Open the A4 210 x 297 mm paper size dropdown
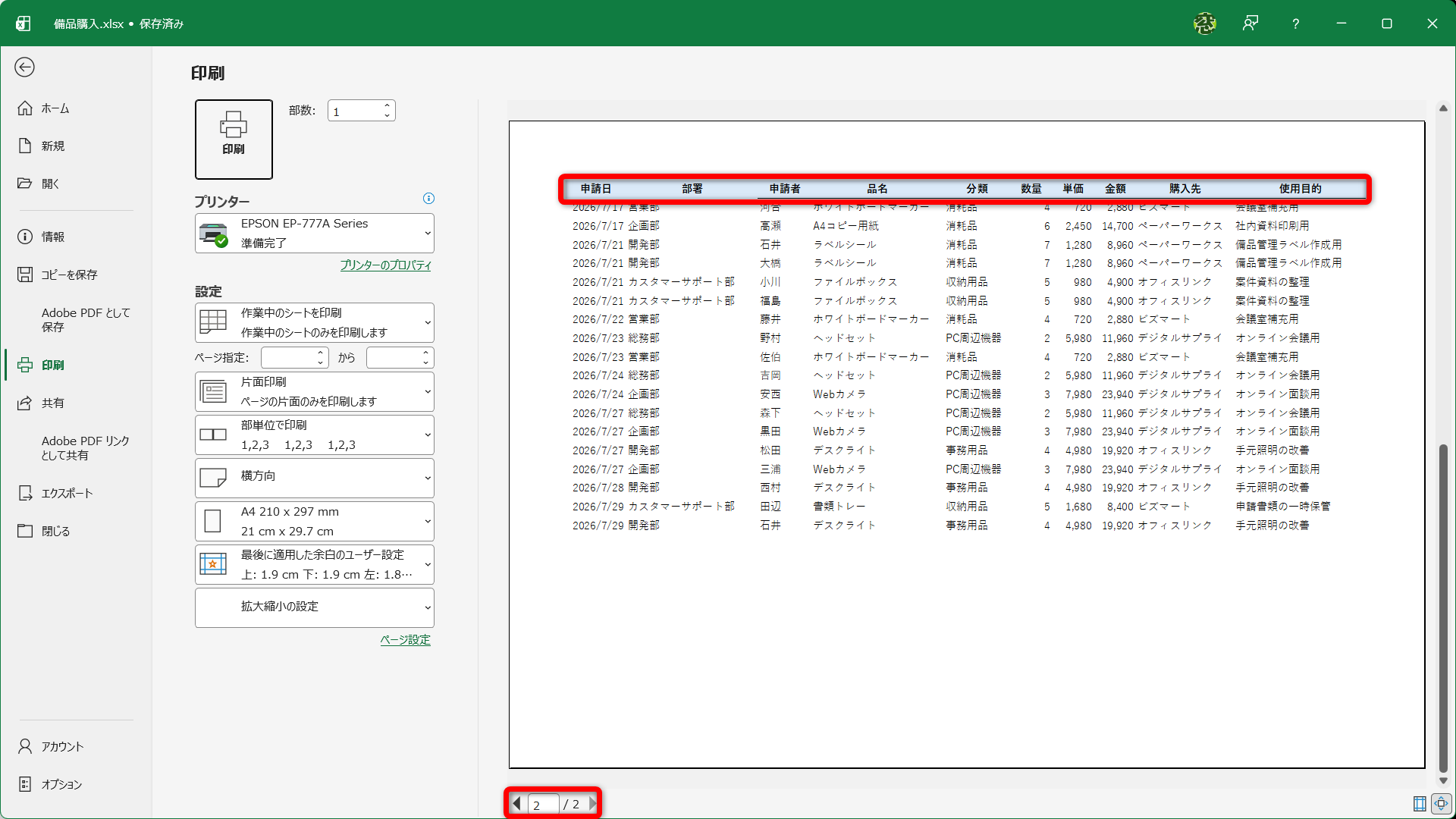The height and width of the screenshot is (819, 1456). click(x=315, y=521)
